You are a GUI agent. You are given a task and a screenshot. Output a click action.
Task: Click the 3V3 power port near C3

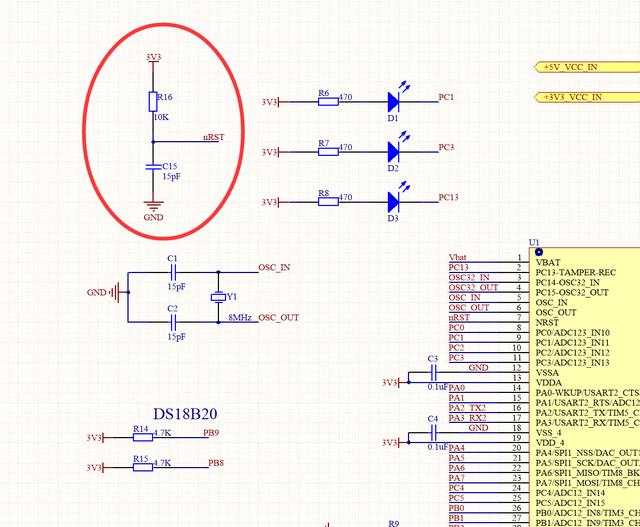tap(391, 382)
